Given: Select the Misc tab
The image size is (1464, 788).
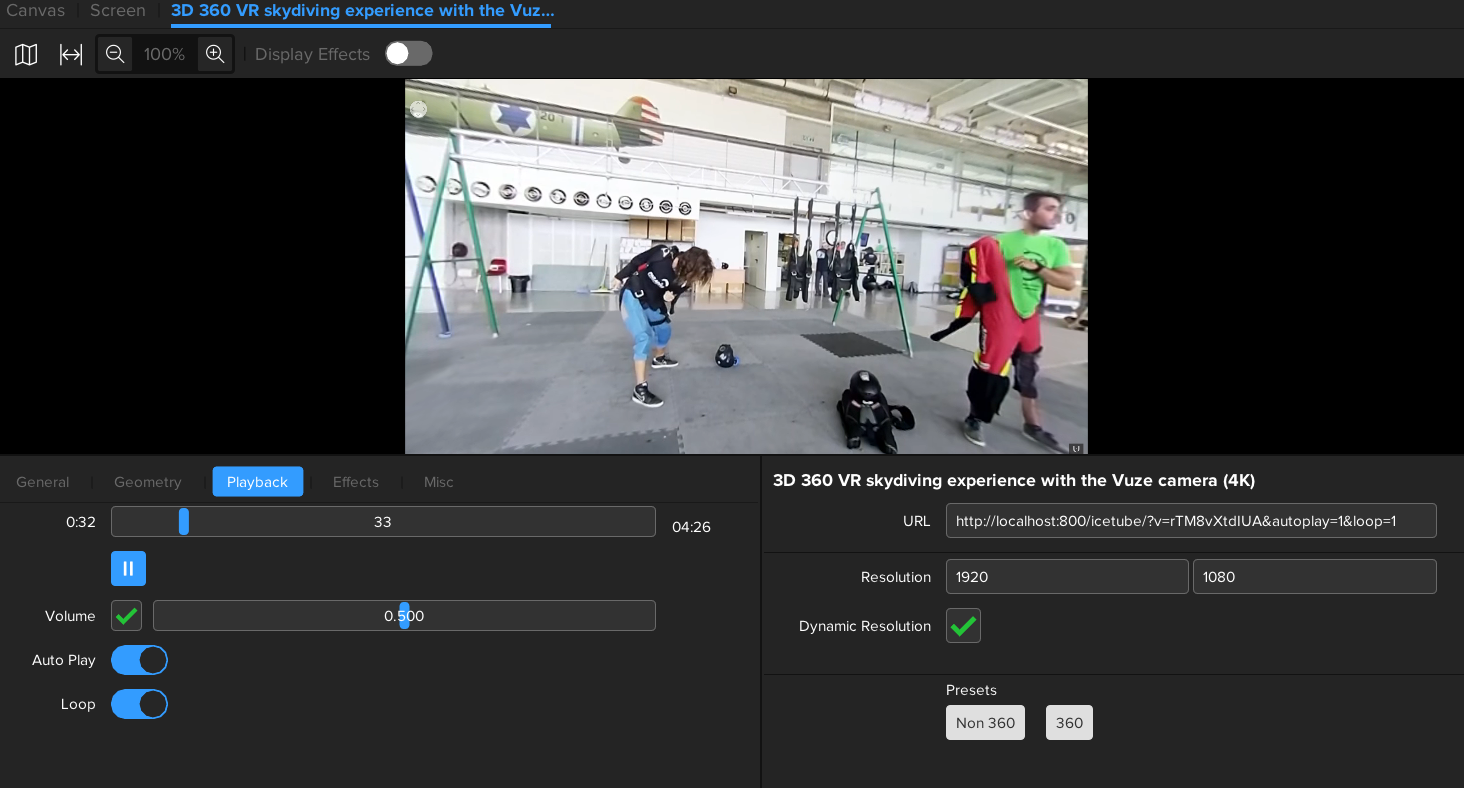Looking at the screenshot, I should tap(438, 482).
